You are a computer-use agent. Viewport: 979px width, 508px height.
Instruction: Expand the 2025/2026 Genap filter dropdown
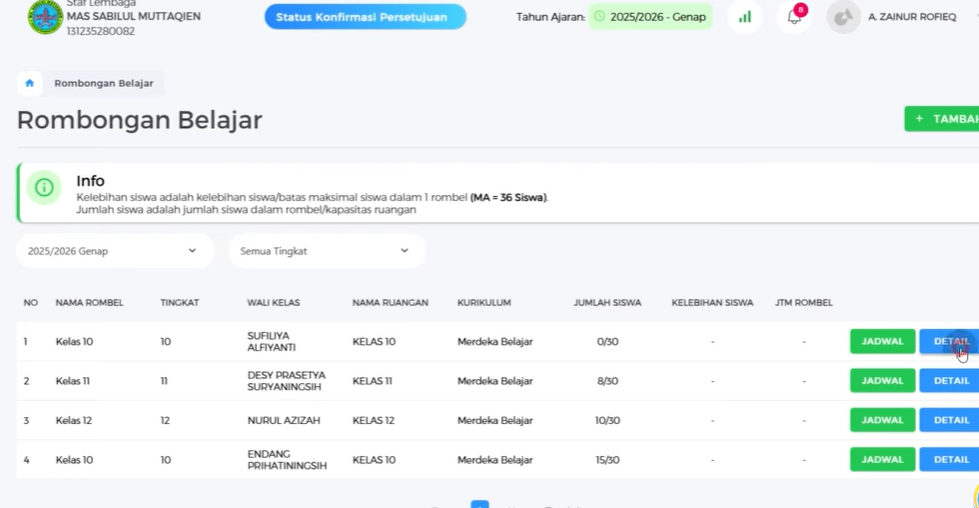click(x=115, y=251)
